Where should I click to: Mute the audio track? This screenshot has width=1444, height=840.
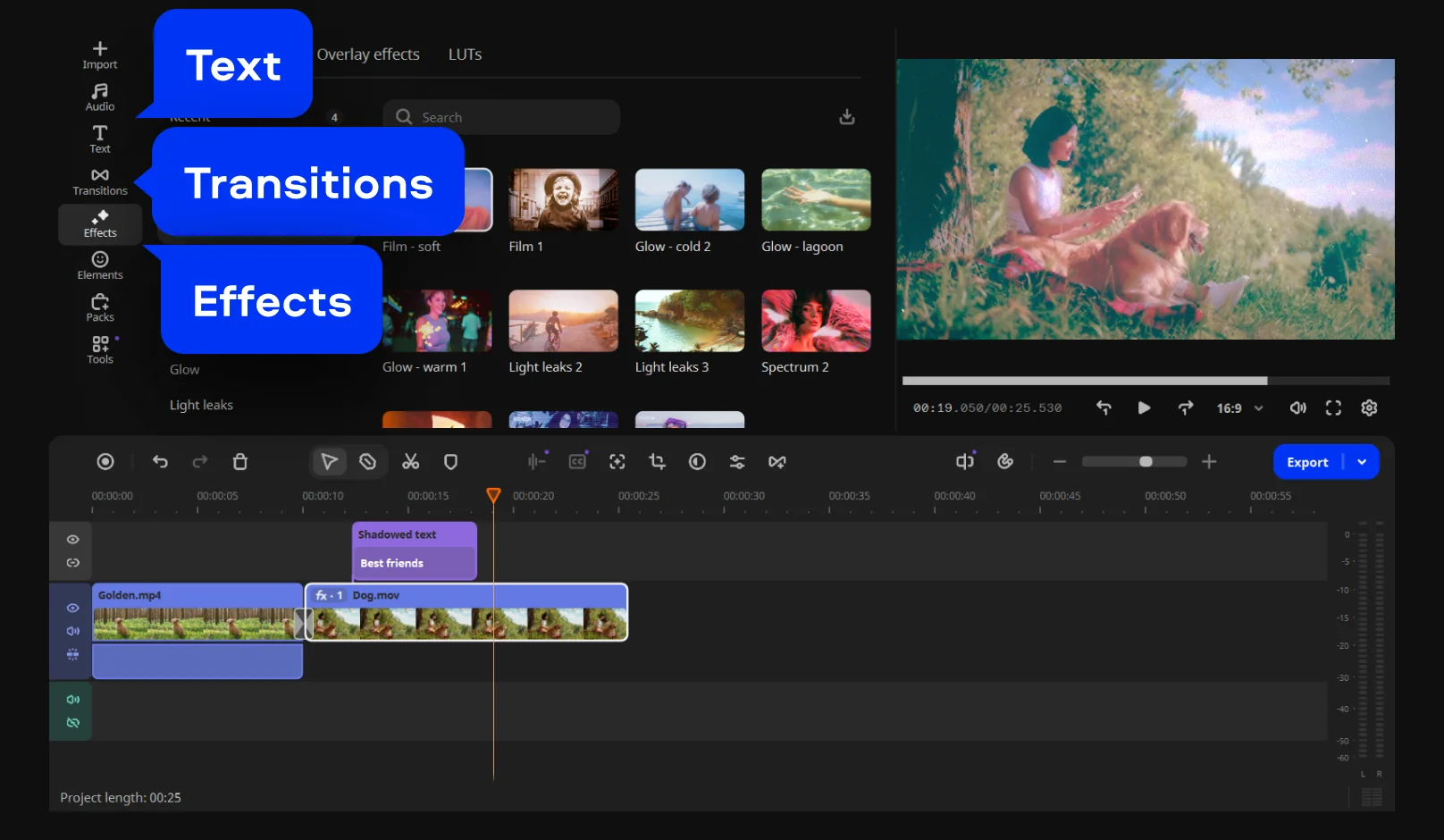pos(73,700)
